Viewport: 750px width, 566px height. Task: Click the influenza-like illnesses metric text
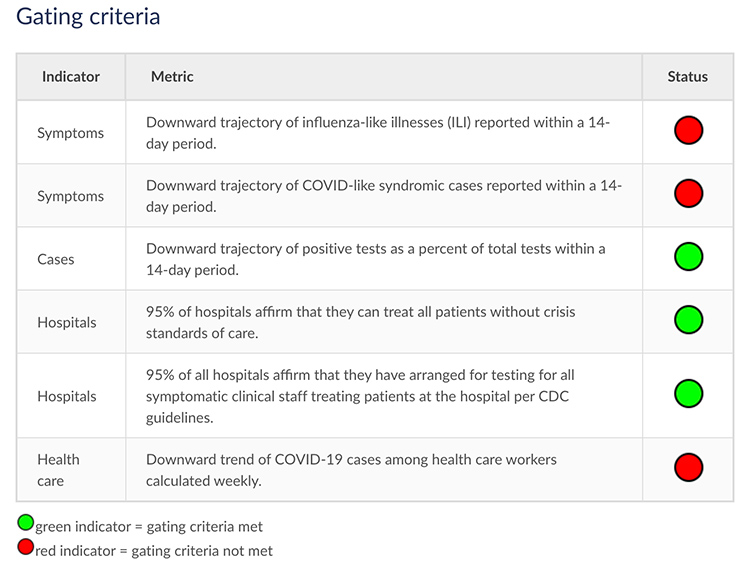pos(378,133)
